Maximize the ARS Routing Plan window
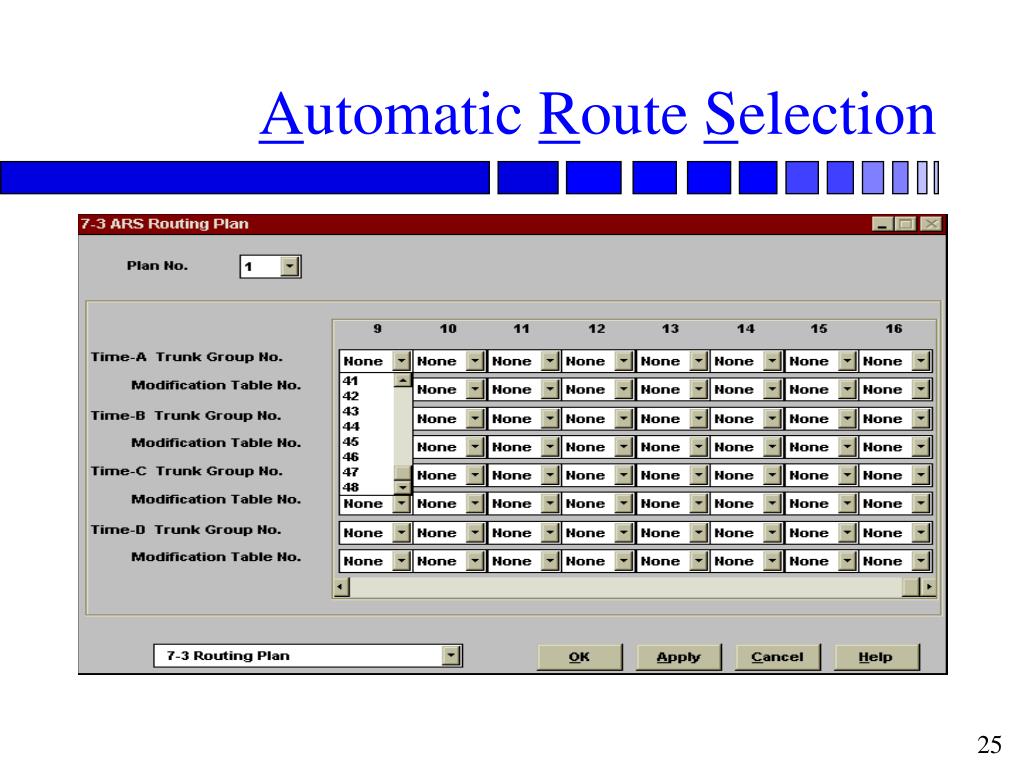Image resolution: width=1024 pixels, height=768 pixels. [905, 224]
